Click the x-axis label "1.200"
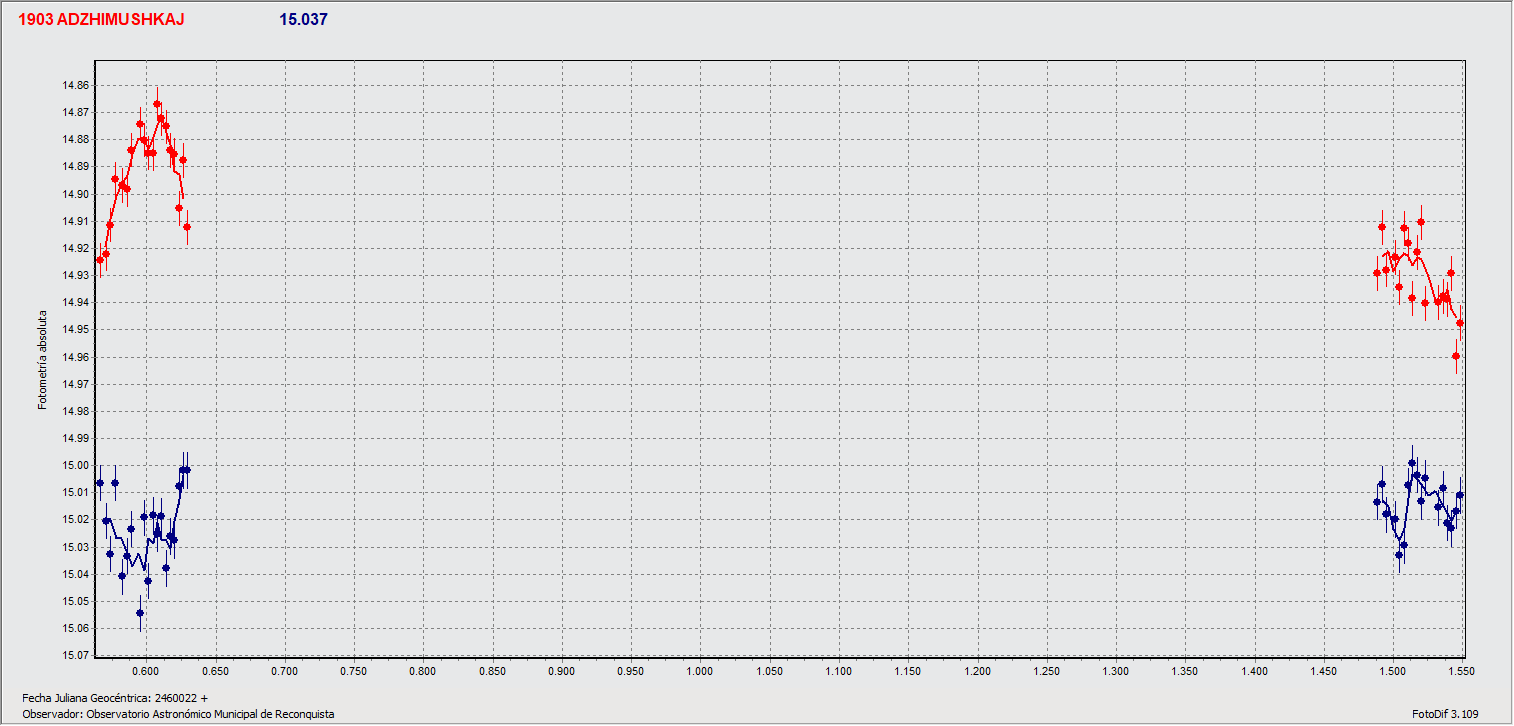 (977, 670)
